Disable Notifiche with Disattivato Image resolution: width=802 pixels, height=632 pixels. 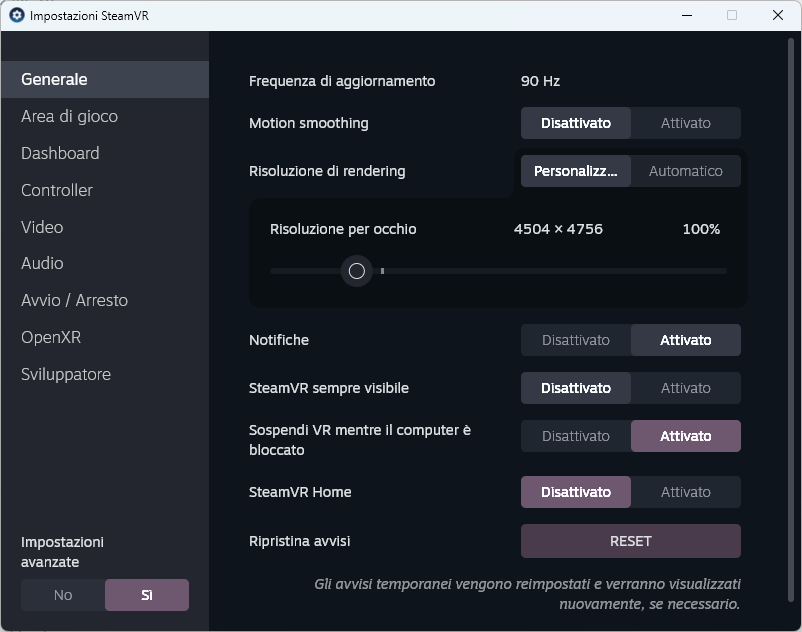tap(576, 340)
